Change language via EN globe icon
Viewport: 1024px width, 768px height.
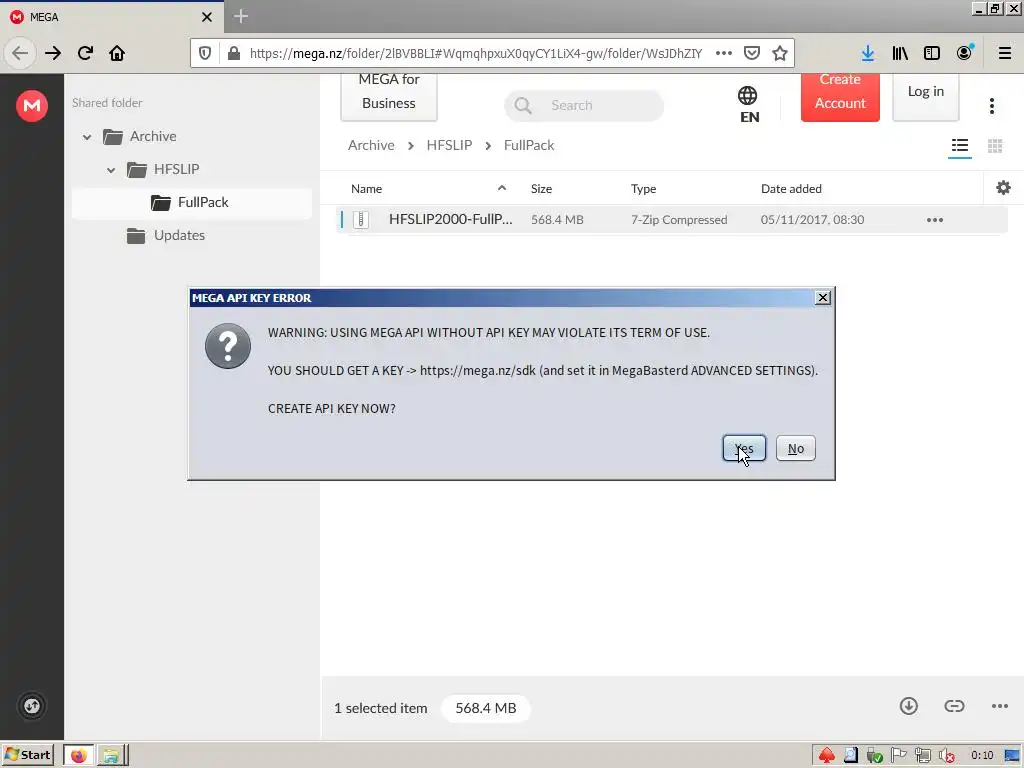[748, 104]
